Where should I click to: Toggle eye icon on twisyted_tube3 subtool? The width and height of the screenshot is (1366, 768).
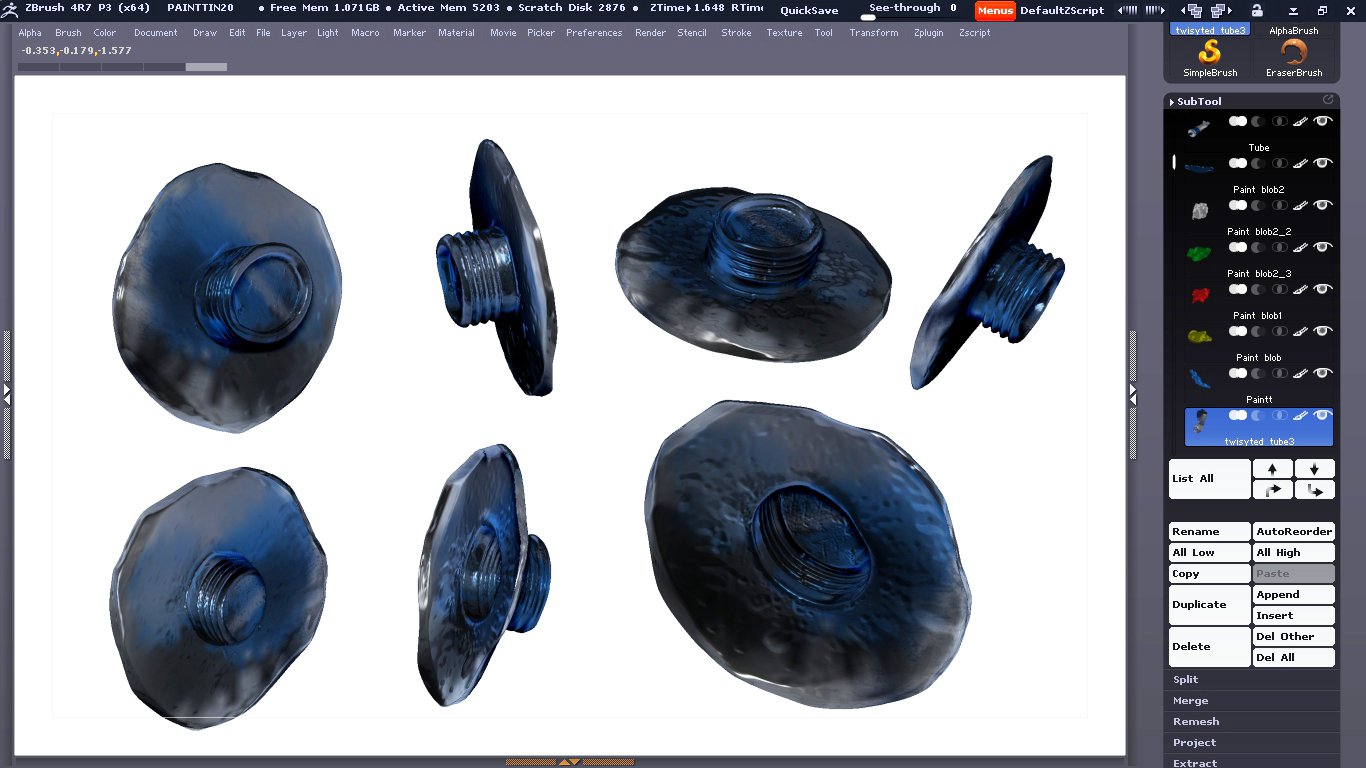(x=1323, y=415)
